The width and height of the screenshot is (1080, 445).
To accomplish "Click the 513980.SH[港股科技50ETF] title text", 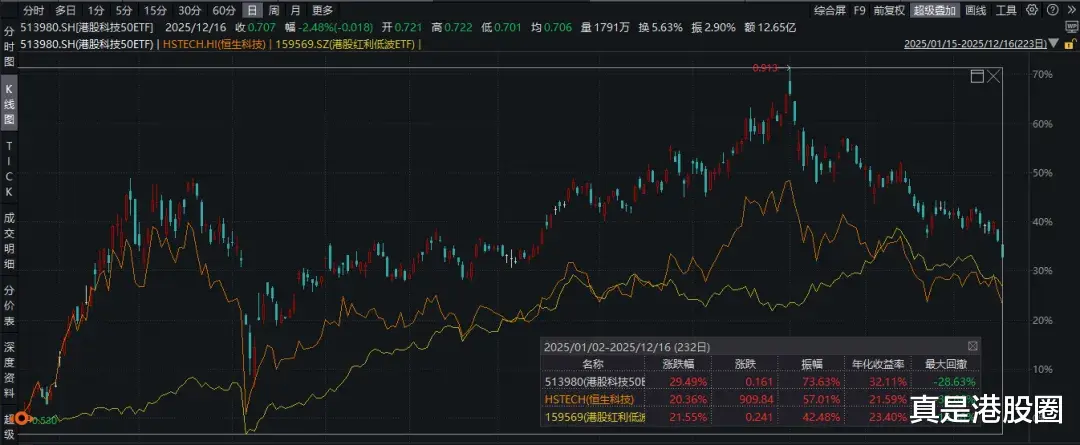I will [x=88, y=28].
